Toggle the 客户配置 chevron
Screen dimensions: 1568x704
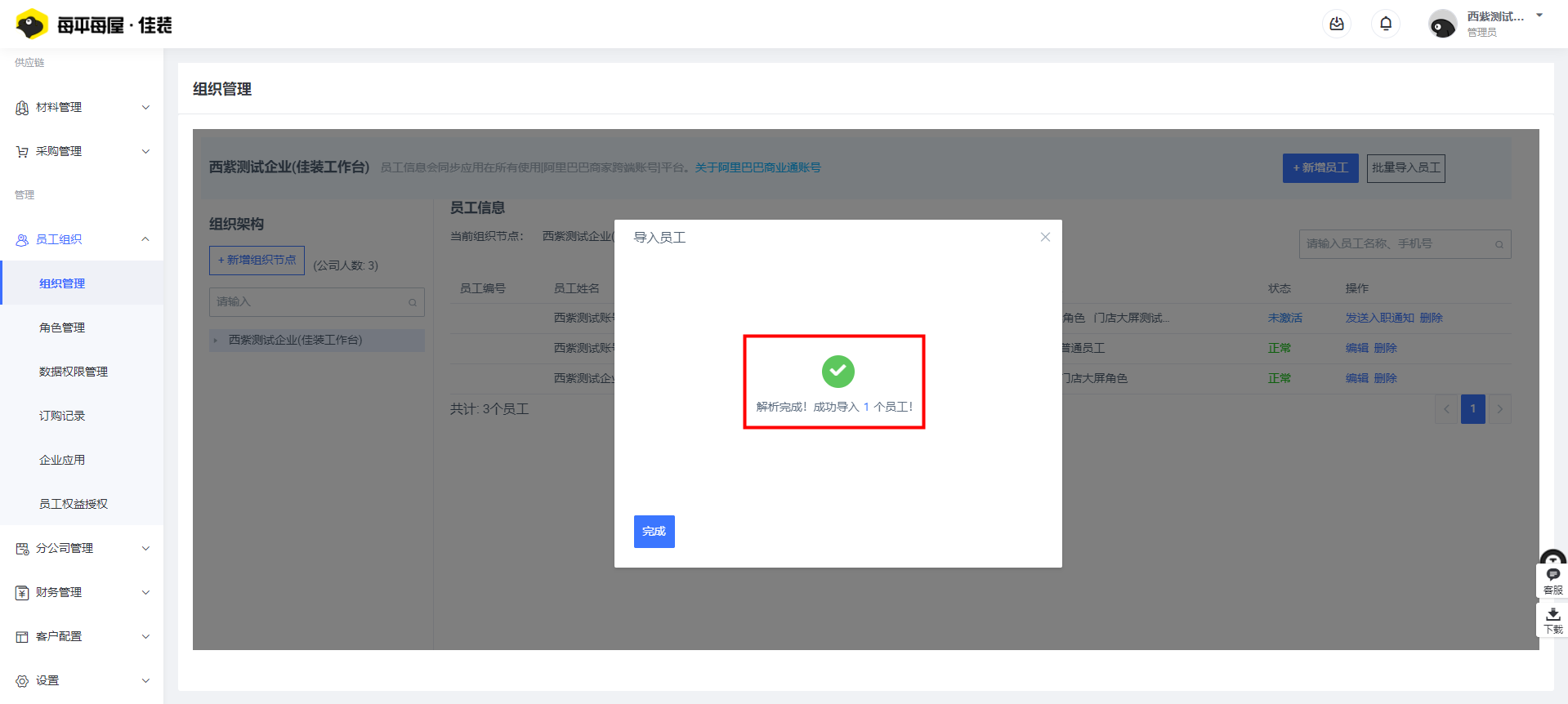(x=145, y=636)
